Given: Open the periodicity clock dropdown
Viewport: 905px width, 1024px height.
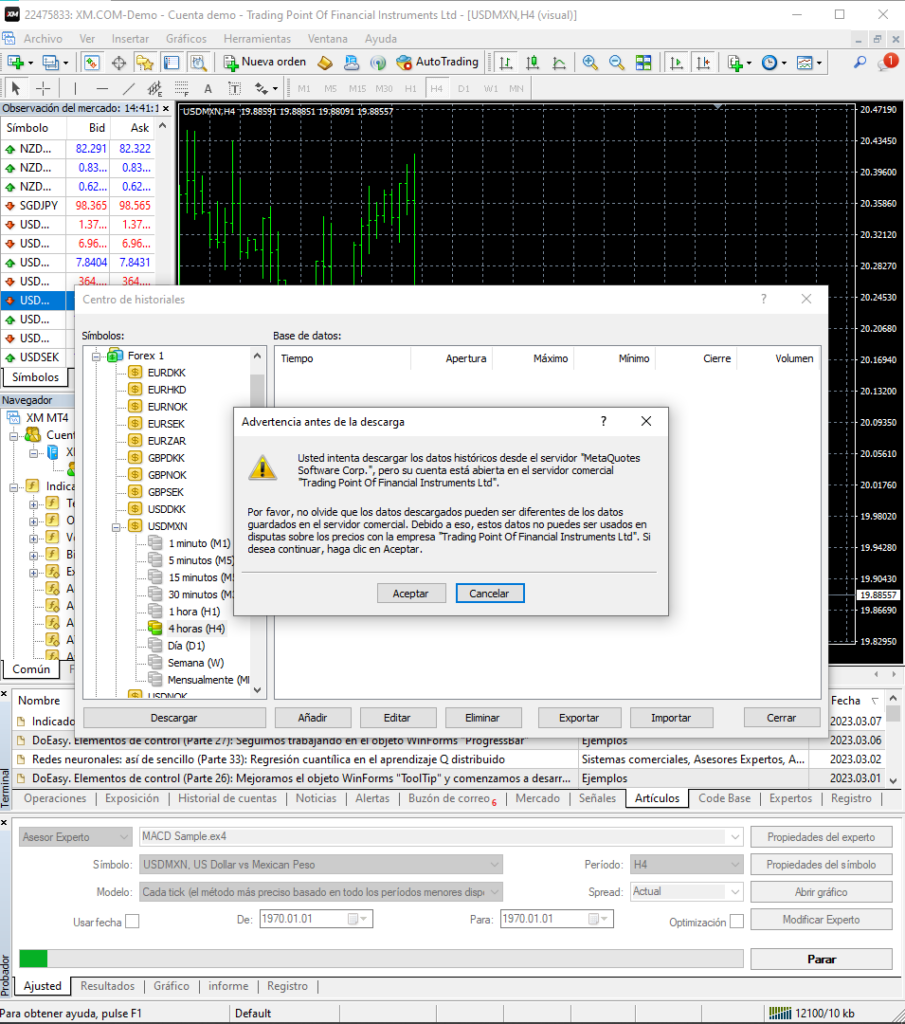Looking at the screenshot, I should [784, 63].
